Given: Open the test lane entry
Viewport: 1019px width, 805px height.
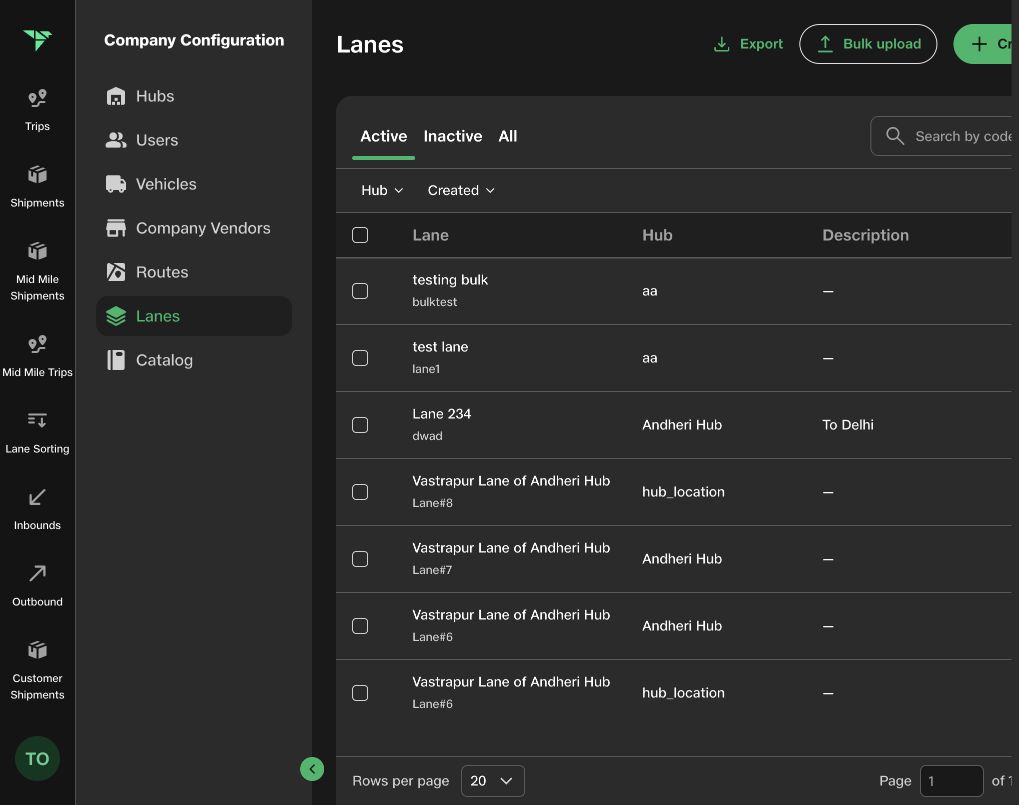Looking at the screenshot, I should 440,347.
